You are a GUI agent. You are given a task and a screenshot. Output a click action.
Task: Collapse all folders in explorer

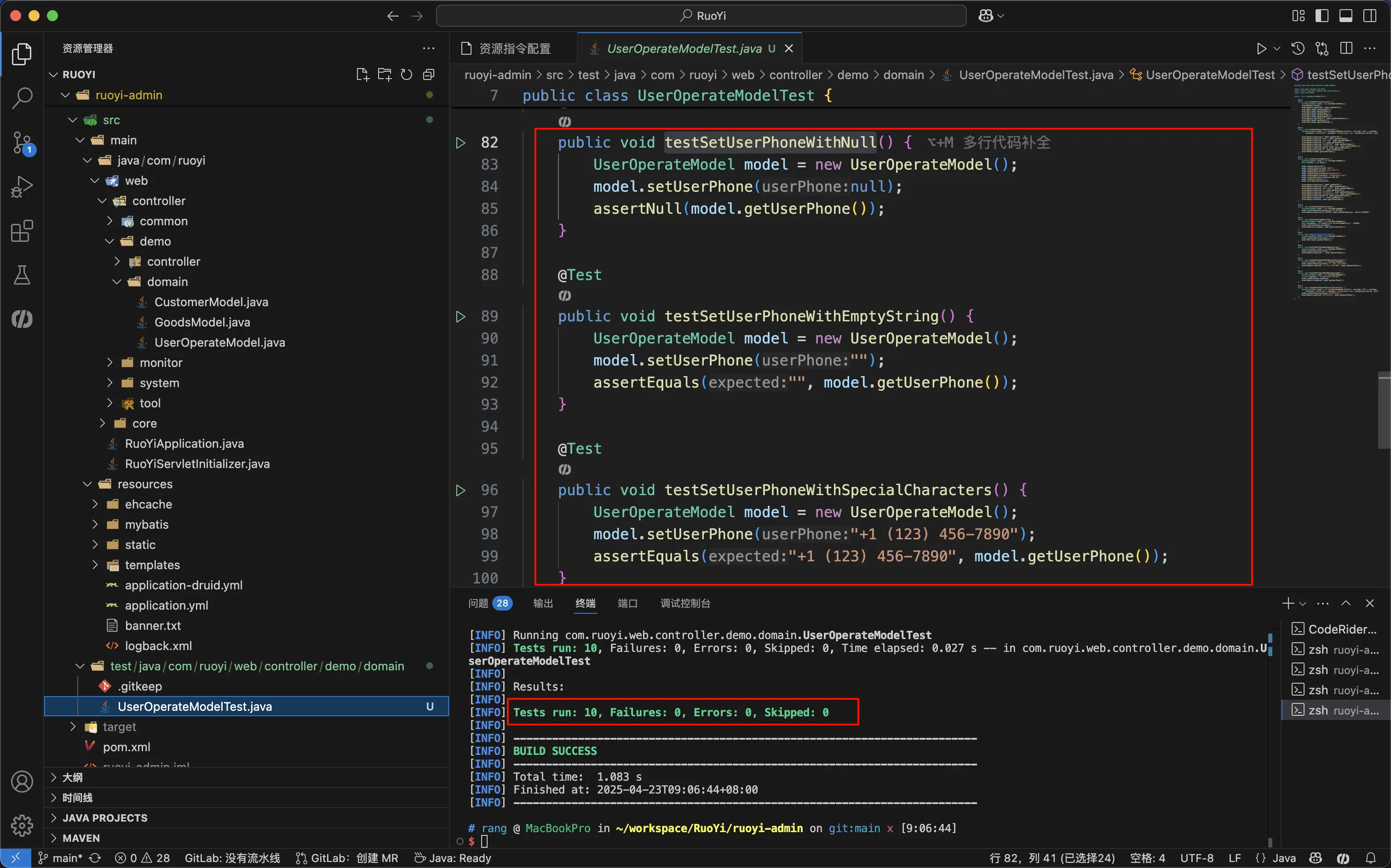[428, 74]
